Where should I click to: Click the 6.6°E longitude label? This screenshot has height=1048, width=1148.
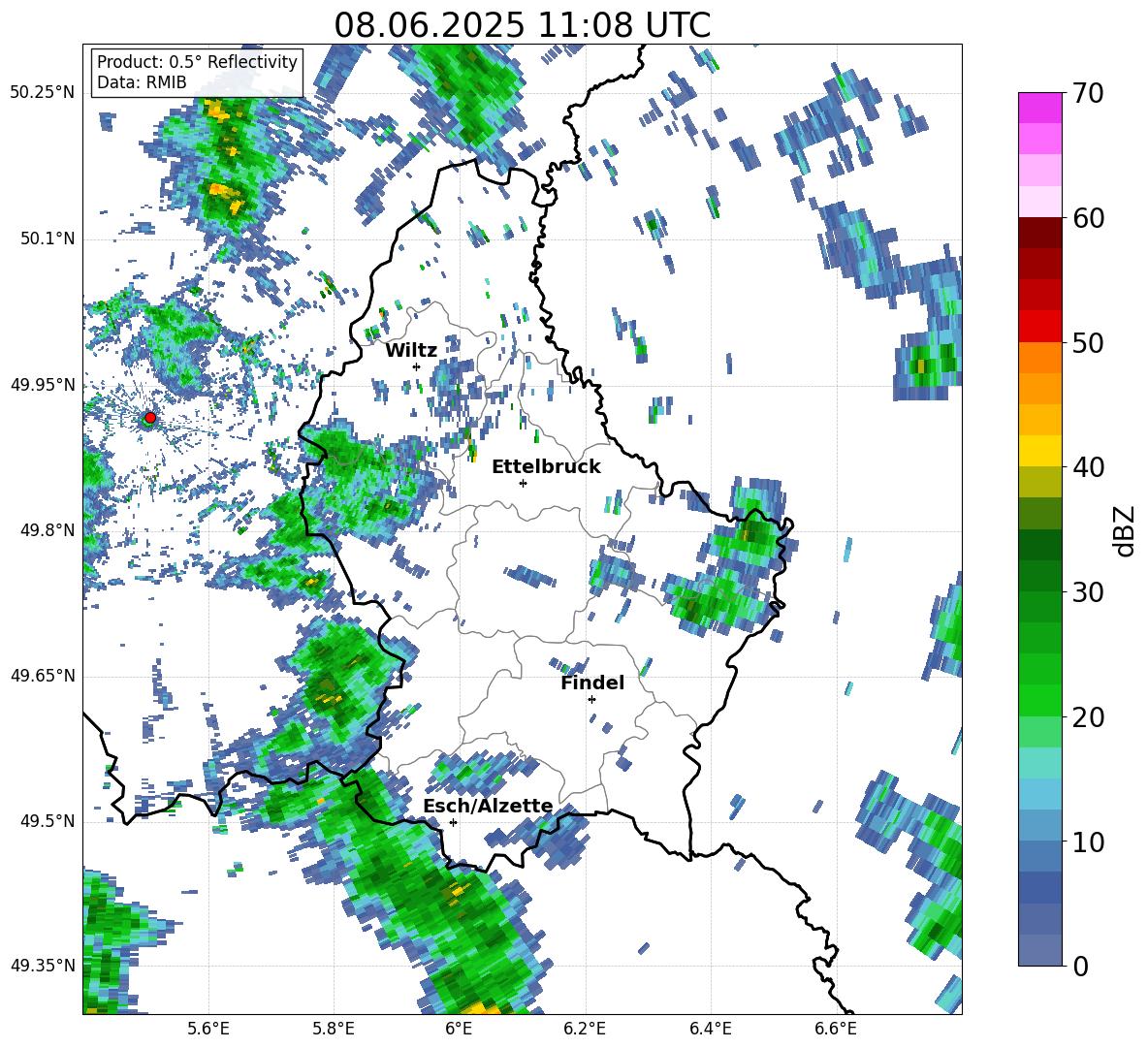coord(836,1030)
